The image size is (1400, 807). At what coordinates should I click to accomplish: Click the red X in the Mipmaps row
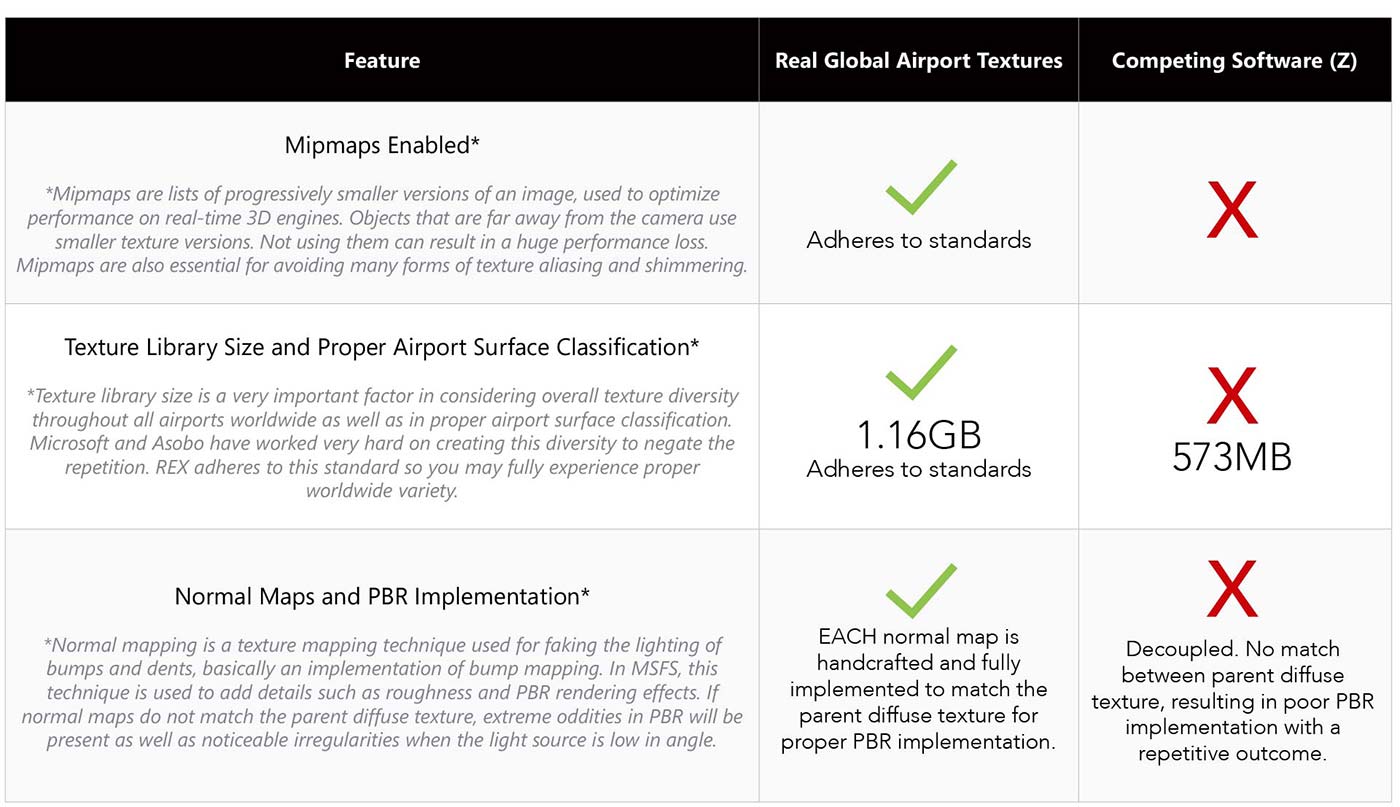coord(1232,210)
